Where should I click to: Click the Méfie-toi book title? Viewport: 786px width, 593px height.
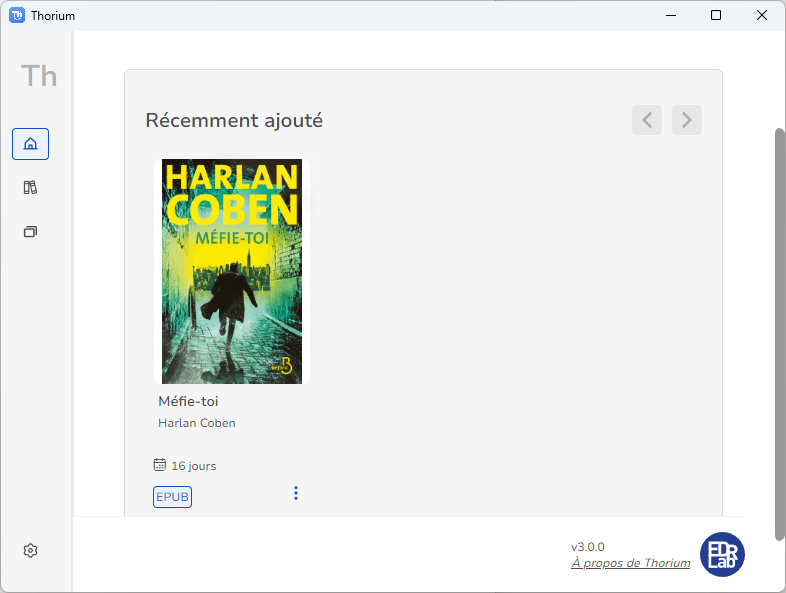pos(188,401)
